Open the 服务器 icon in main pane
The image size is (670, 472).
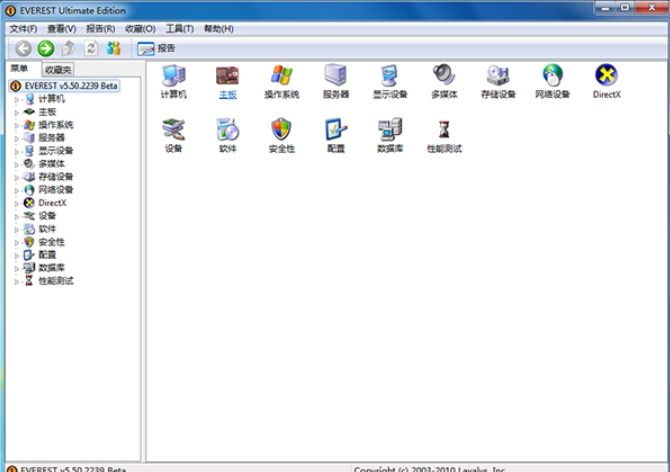336,82
